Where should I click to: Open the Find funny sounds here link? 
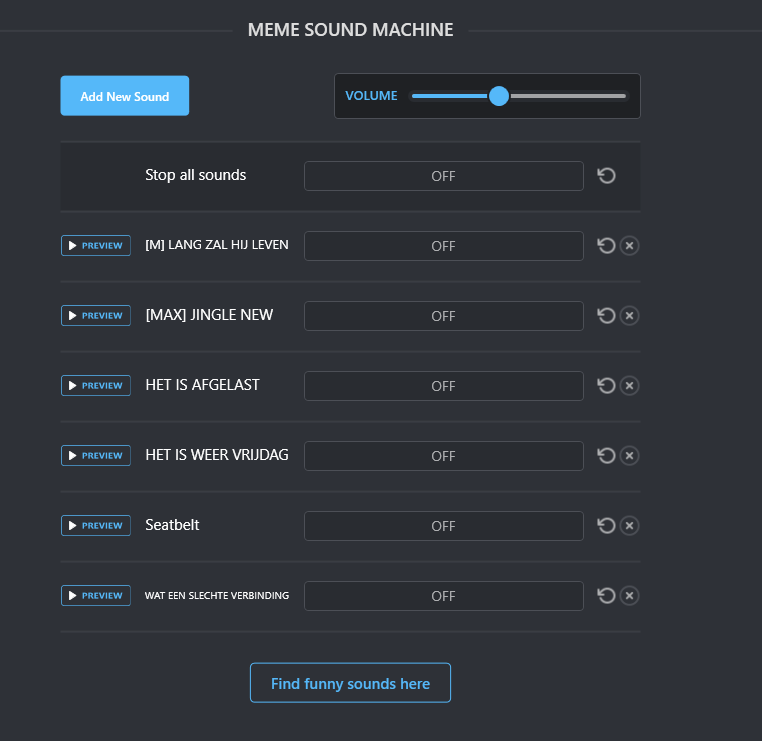[x=350, y=683]
